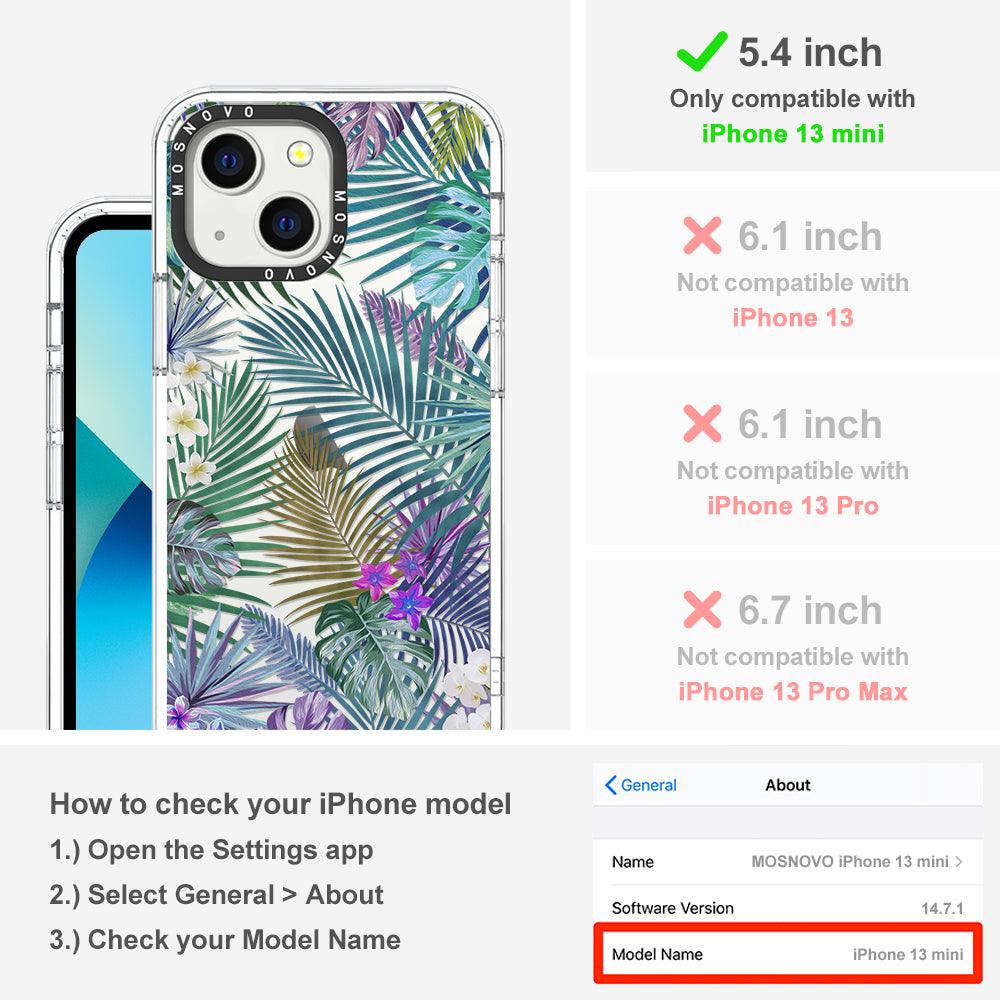1000x1000 pixels.
Task: Click the green iPhone 13 mini text
Action: 793,134
